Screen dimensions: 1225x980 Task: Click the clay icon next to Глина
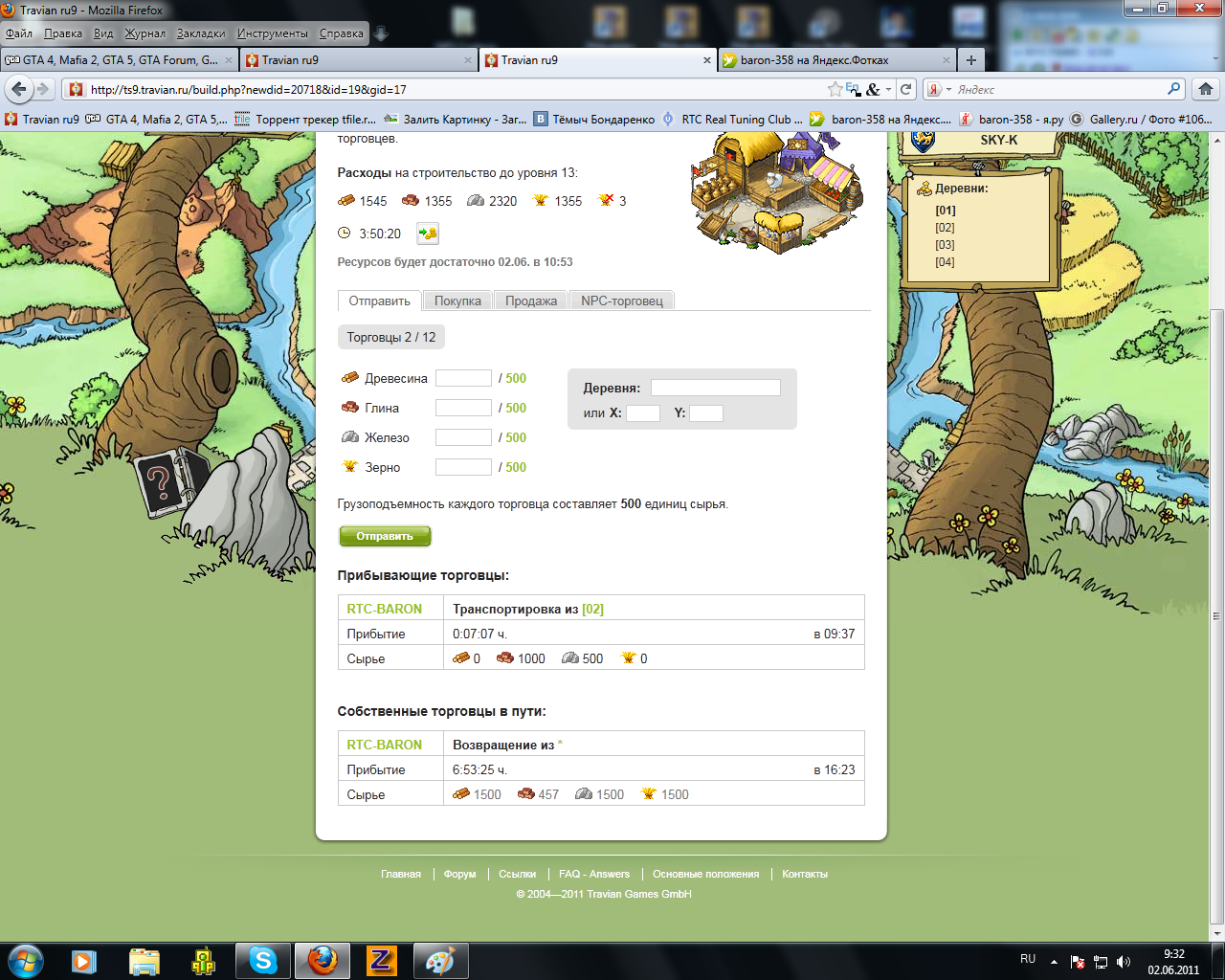tap(350, 408)
